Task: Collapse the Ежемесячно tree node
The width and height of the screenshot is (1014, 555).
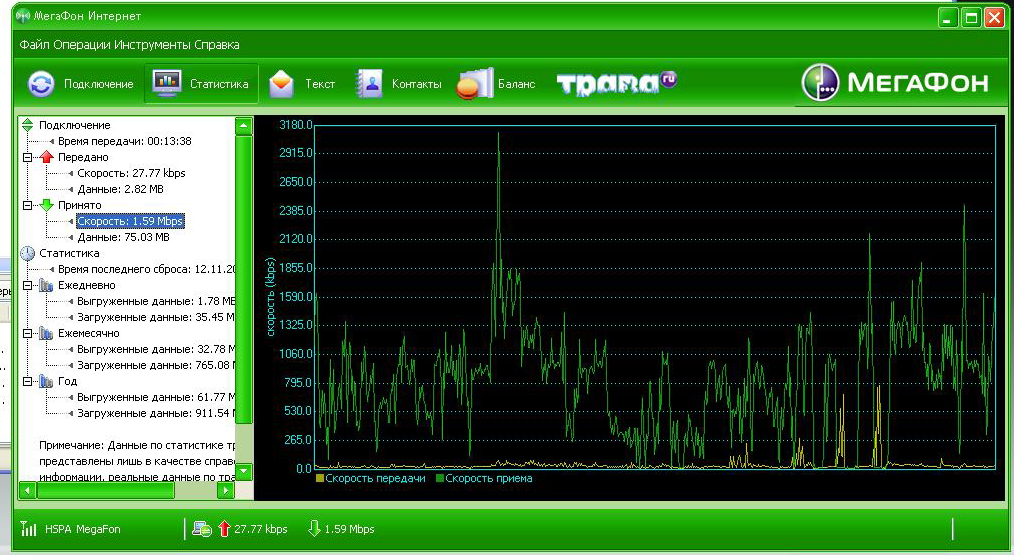Action: point(27,333)
